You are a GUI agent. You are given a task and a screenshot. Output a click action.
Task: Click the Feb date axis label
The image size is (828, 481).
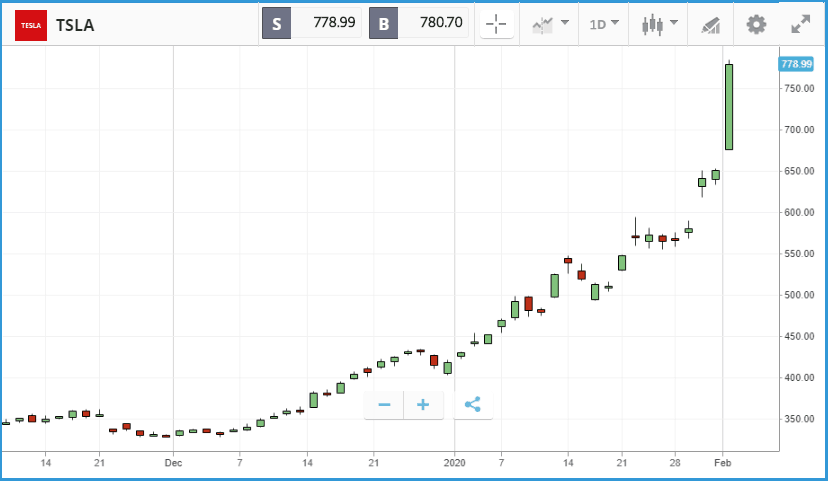[723, 463]
